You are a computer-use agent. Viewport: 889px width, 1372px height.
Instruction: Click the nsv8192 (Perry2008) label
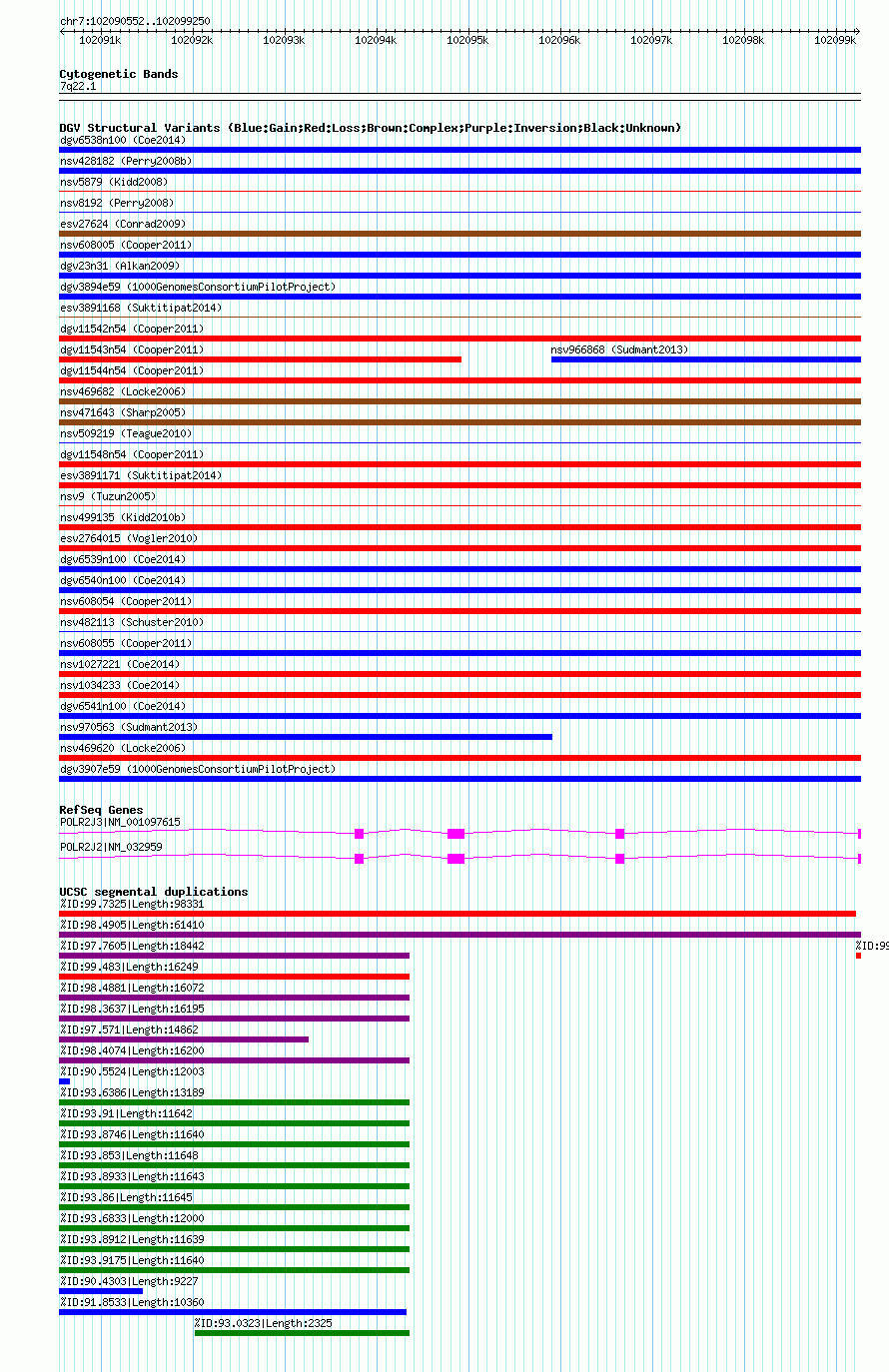pos(117,203)
